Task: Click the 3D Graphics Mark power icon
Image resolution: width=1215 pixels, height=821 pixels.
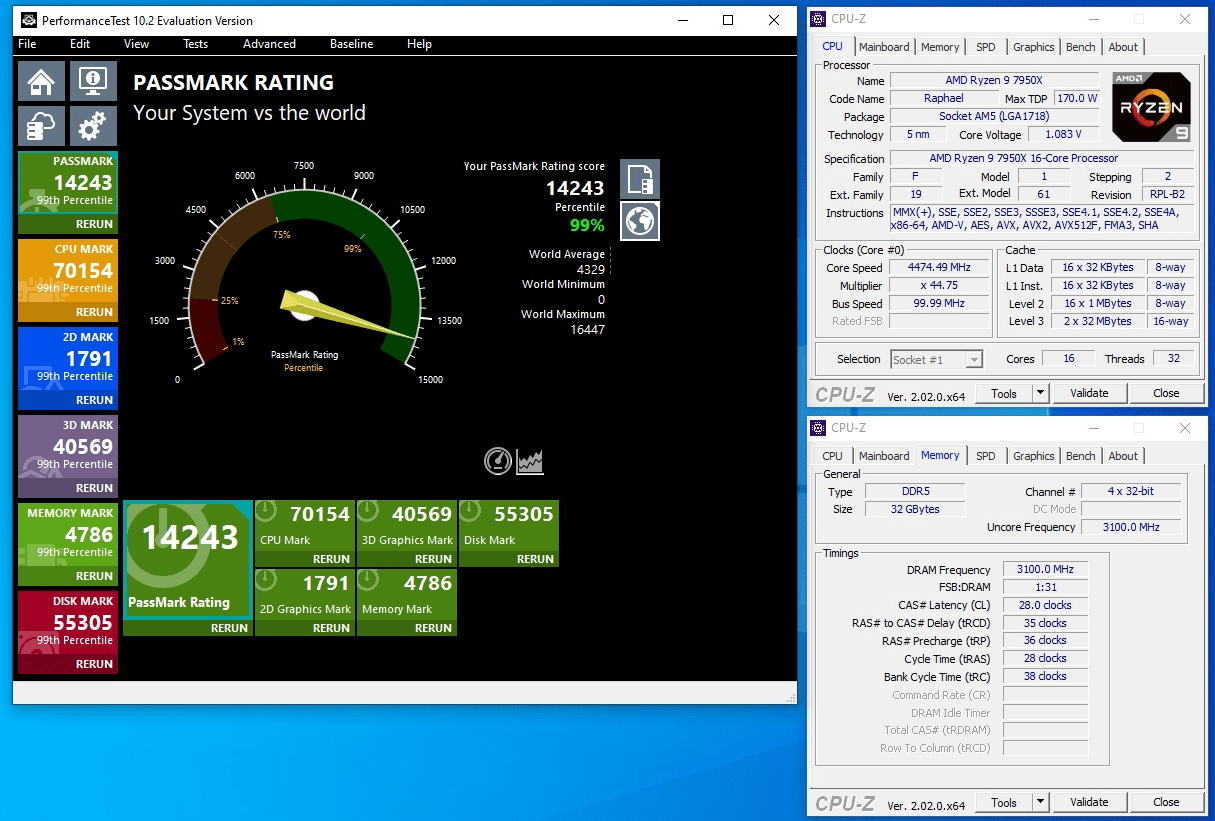Action: (368, 512)
